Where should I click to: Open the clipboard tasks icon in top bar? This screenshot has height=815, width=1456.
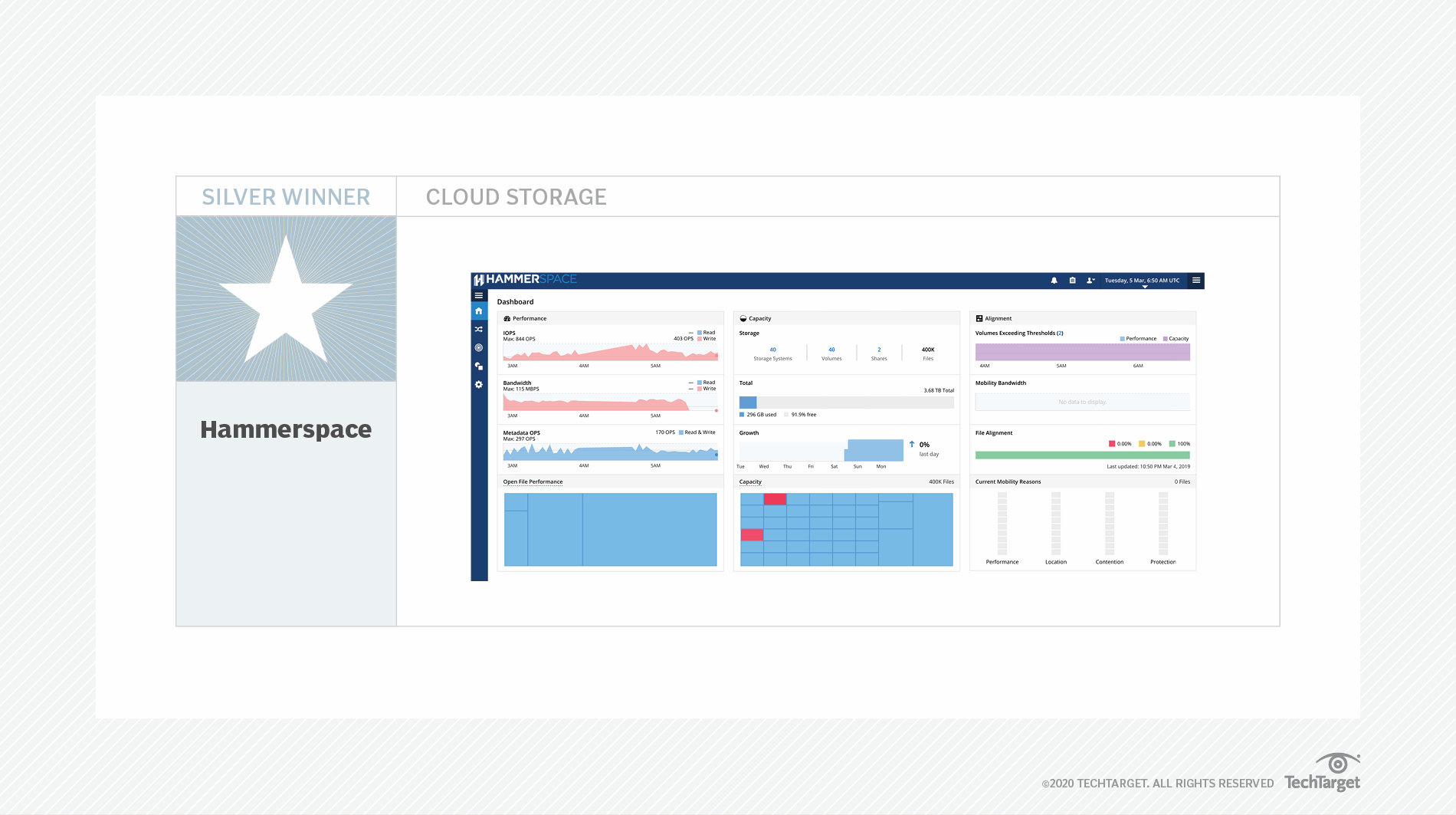coord(1073,281)
